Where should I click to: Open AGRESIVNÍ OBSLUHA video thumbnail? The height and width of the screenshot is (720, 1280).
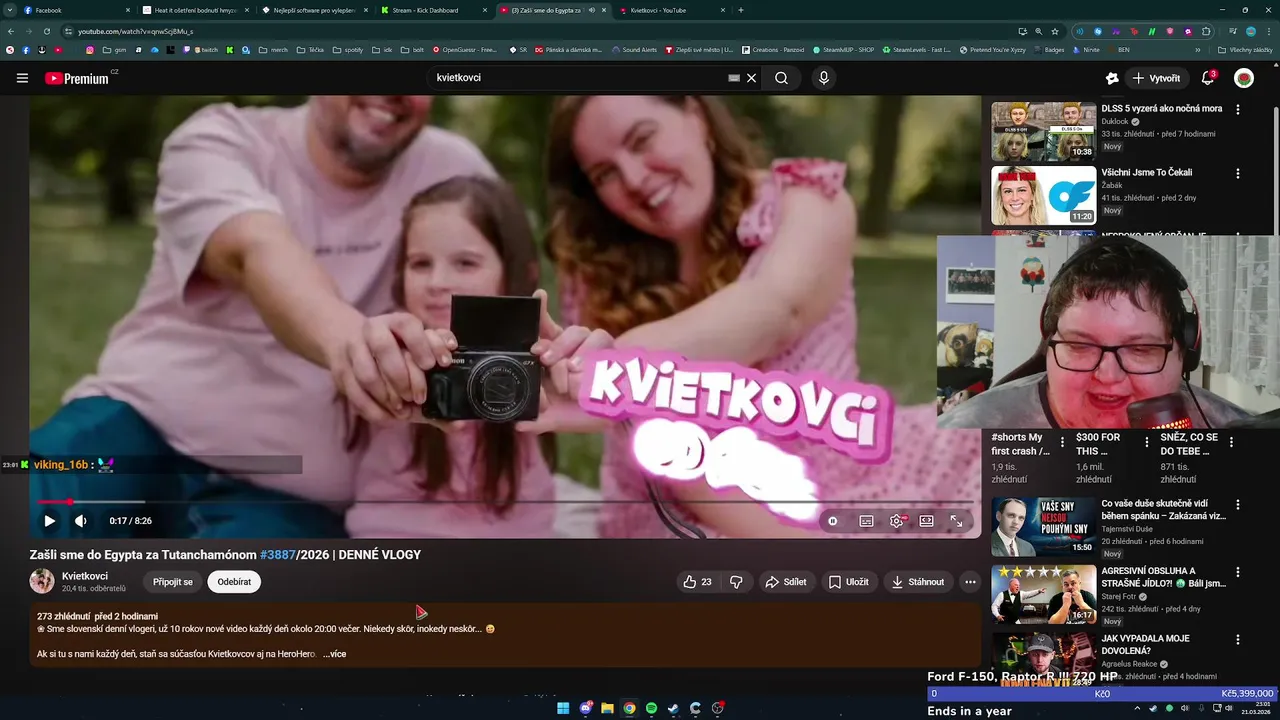click(1044, 594)
